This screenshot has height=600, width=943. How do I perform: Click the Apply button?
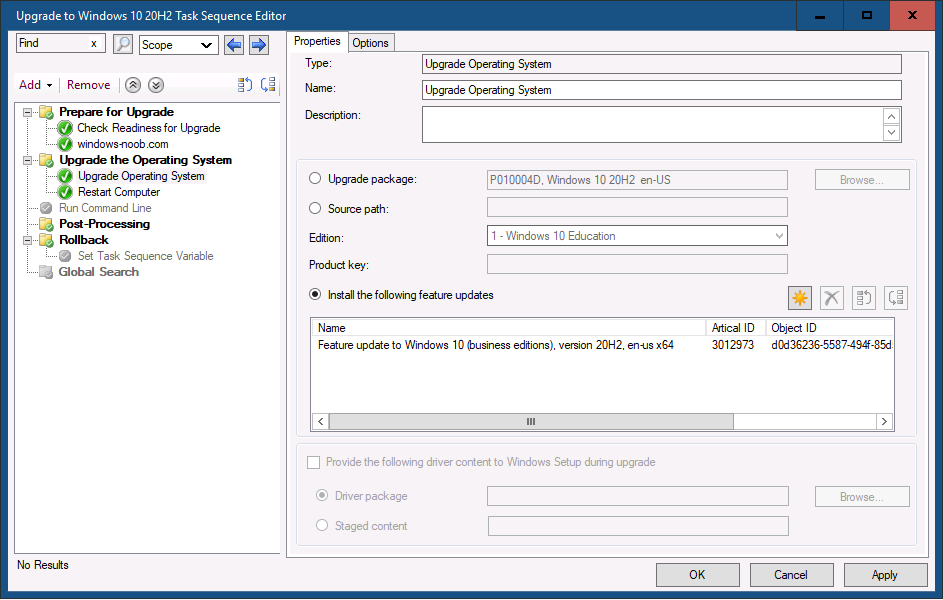pyautogui.click(x=885, y=575)
